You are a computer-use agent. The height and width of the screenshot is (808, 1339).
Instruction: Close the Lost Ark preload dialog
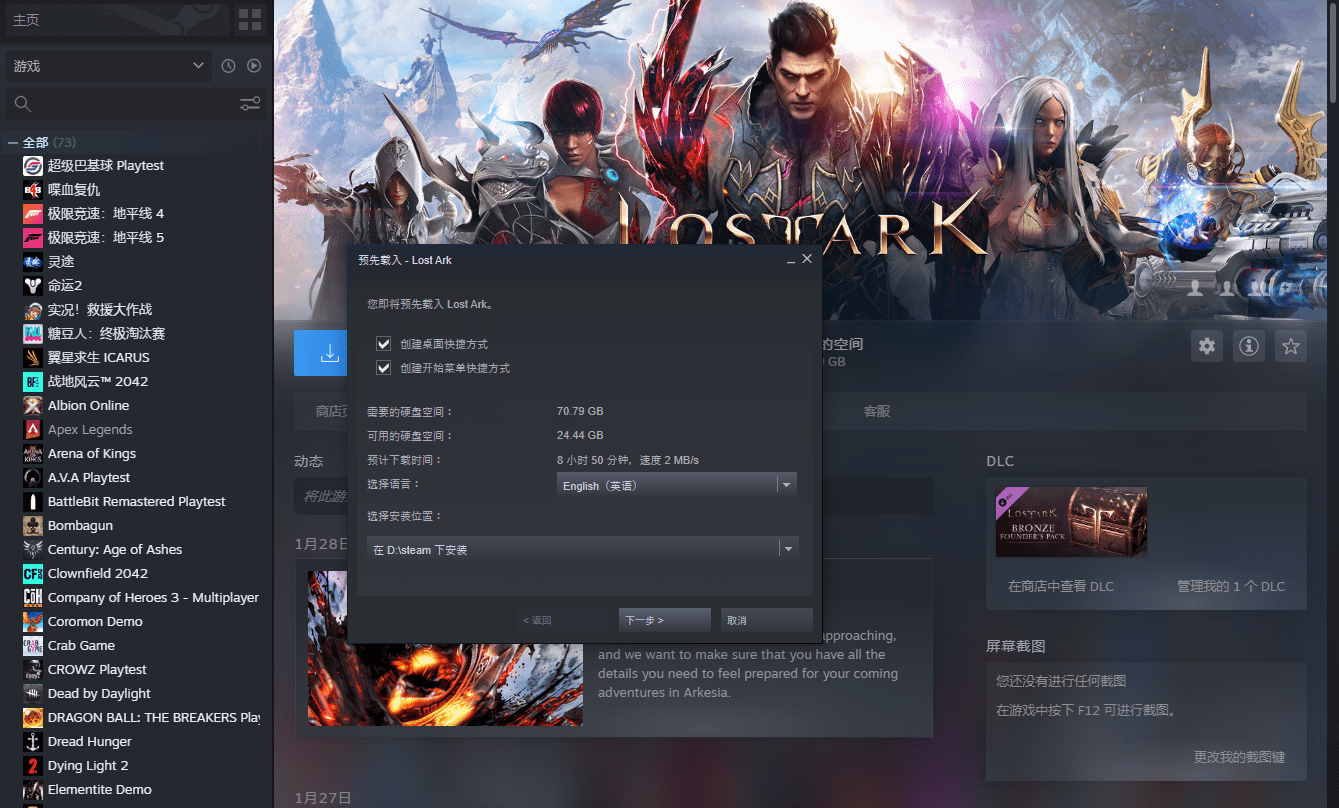click(807, 259)
